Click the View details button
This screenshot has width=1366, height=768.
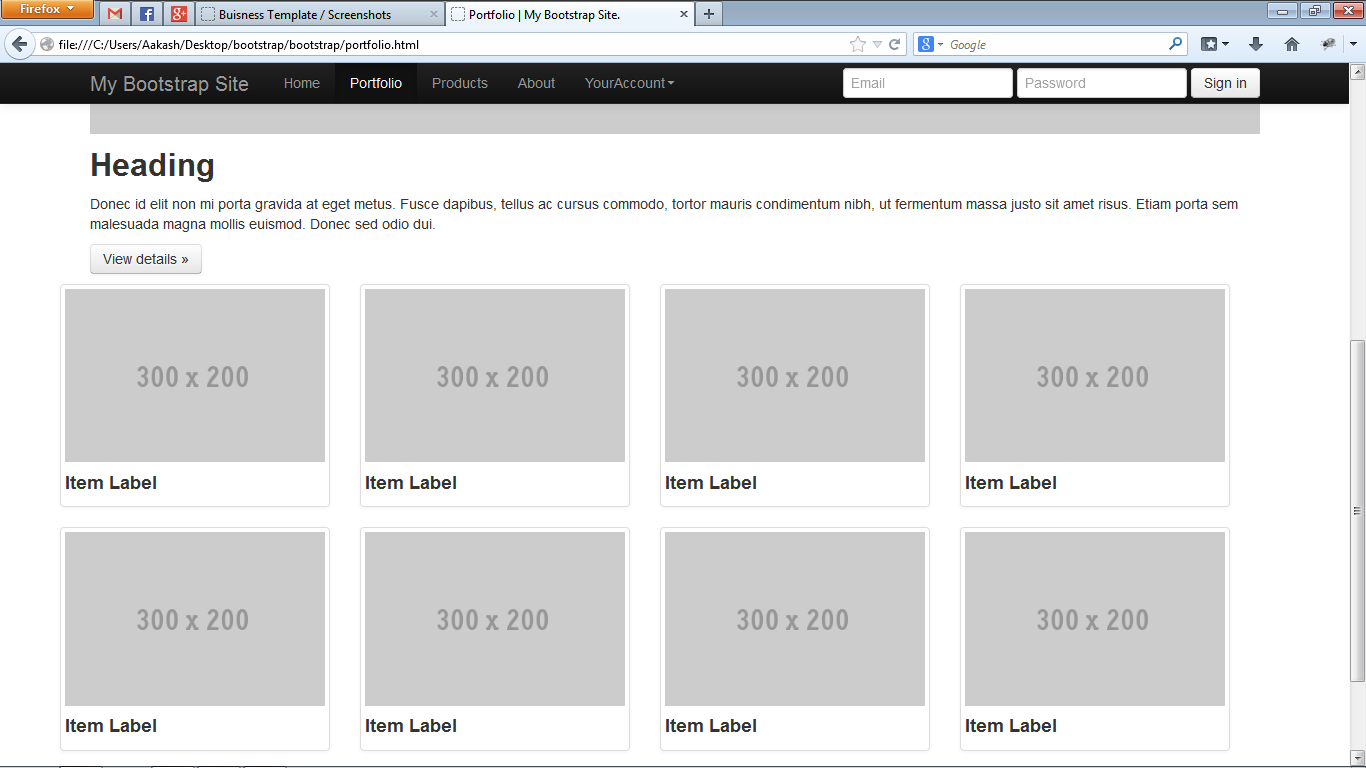click(145, 258)
